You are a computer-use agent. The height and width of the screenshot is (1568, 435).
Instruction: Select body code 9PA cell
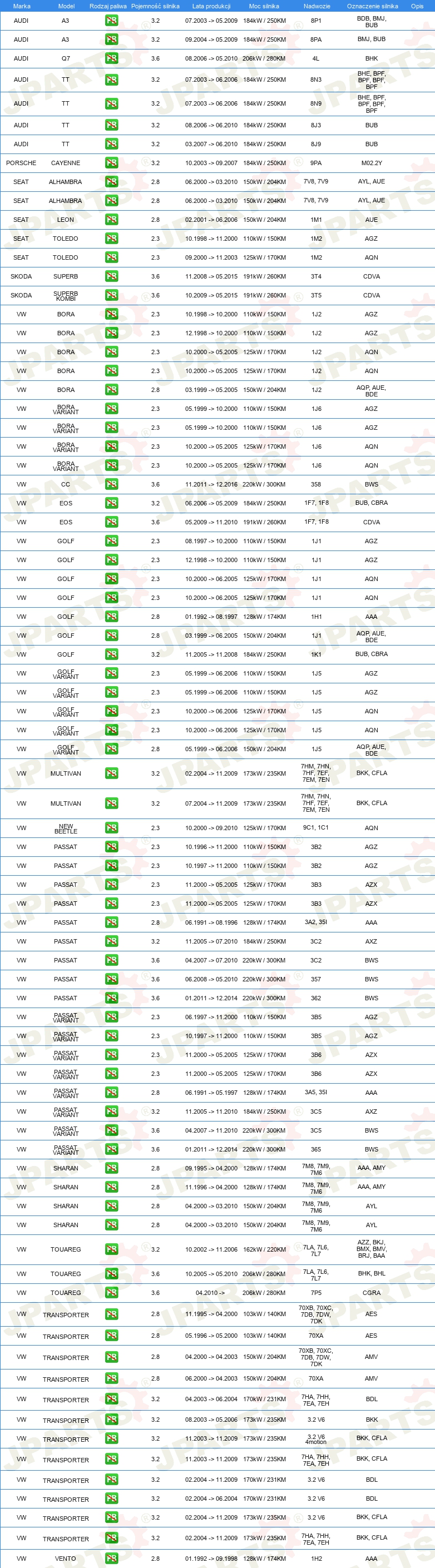tap(315, 163)
